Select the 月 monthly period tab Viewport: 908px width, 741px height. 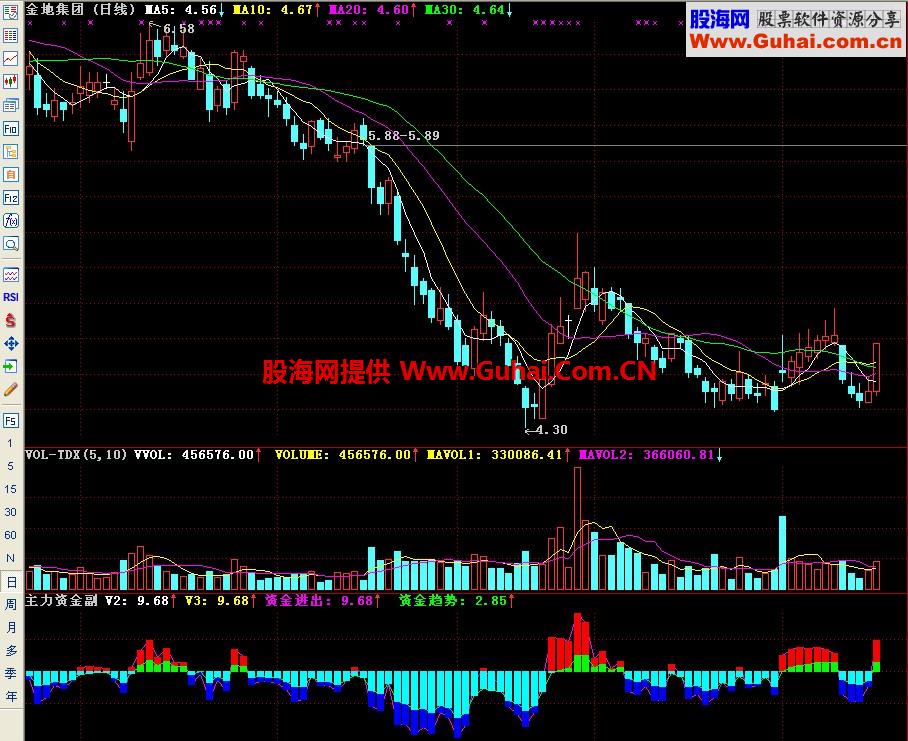[x=10, y=628]
